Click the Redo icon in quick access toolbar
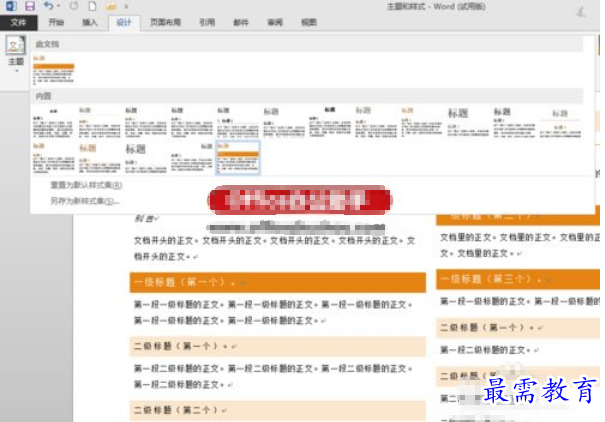This screenshot has height=422, width=605. (x=74, y=6)
